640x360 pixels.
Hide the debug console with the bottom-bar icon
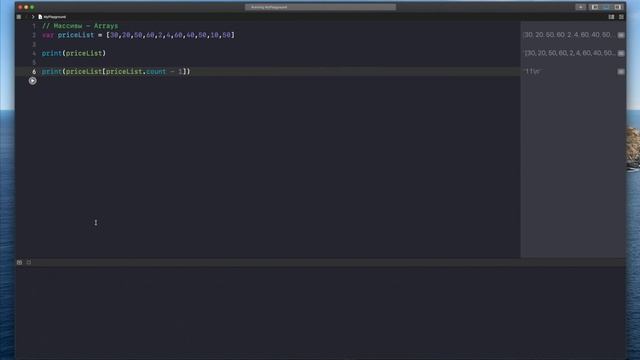[19, 262]
